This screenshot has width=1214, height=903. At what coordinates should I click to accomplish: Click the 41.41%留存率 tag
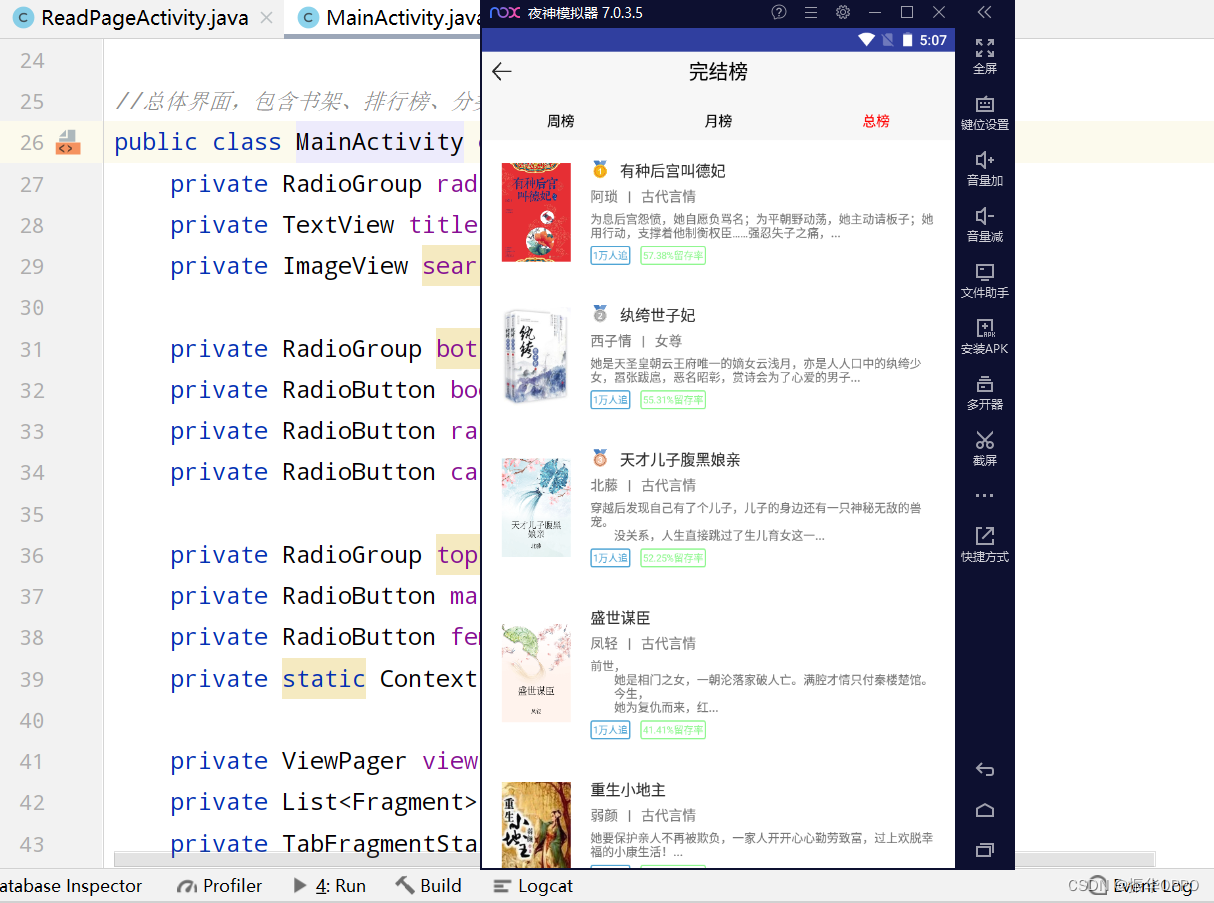(673, 730)
